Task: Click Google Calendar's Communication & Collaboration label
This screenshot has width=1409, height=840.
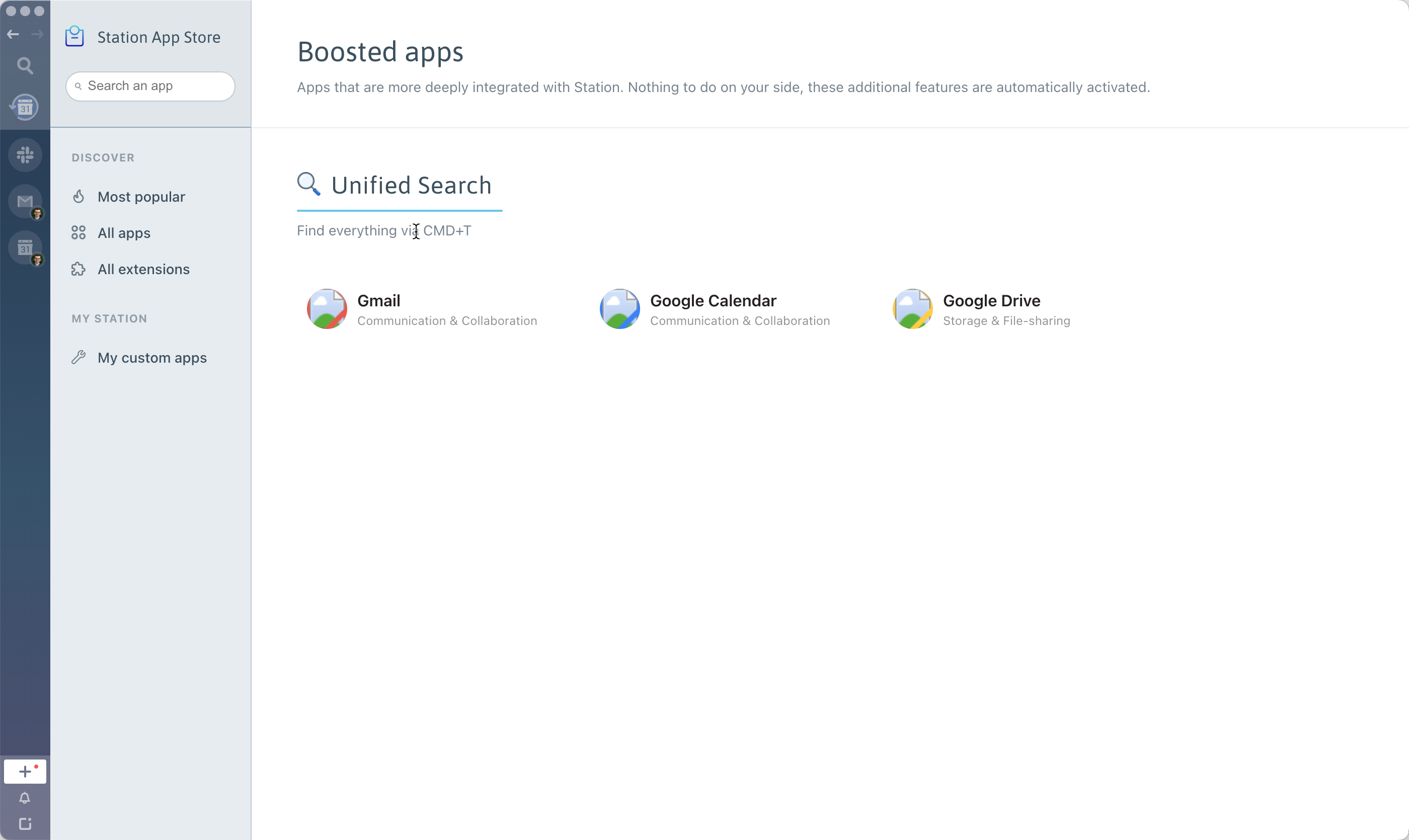Action: (740, 321)
